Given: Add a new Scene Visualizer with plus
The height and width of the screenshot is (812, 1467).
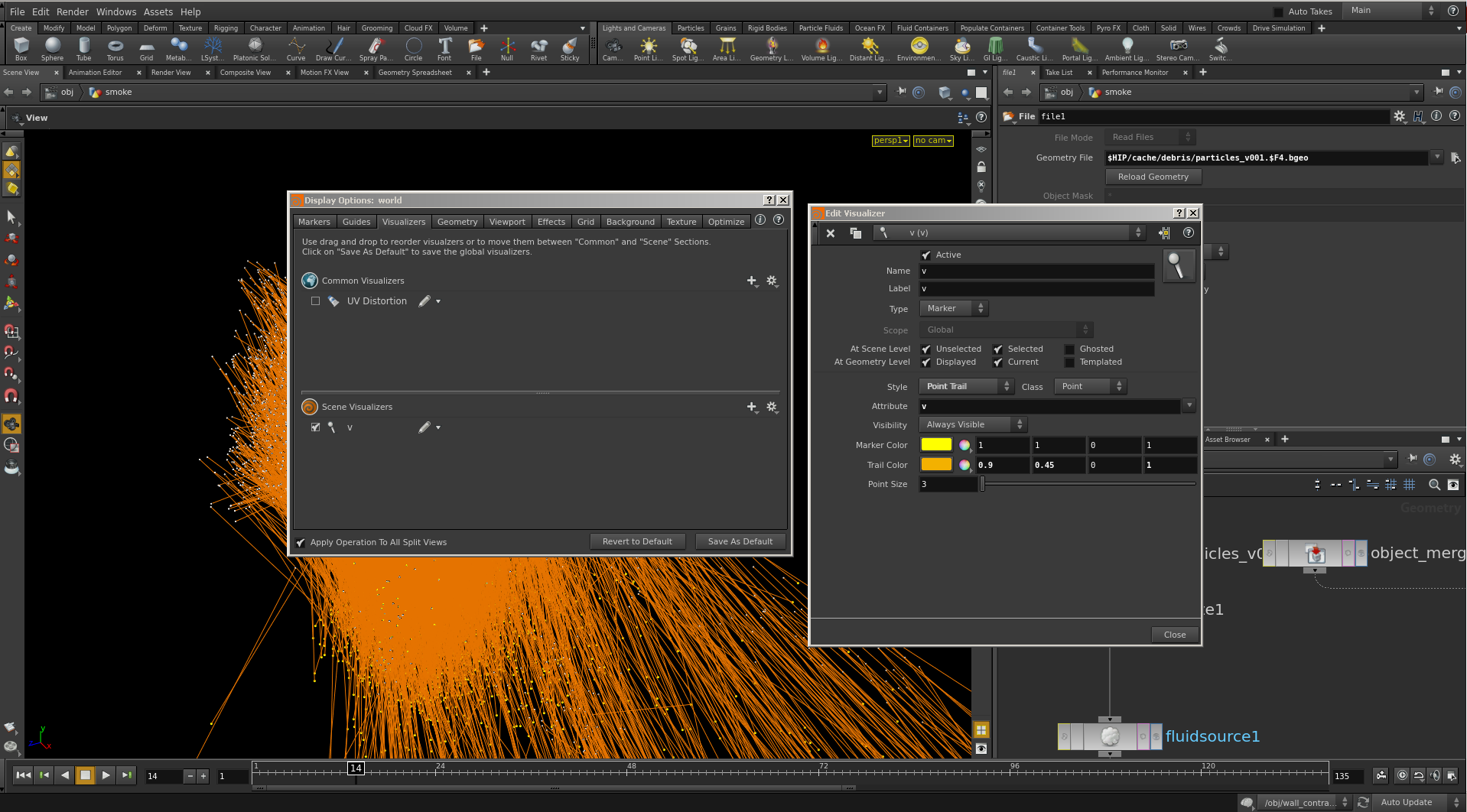Looking at the screenshot, I should pyautogui.click(x=752, y=407).
